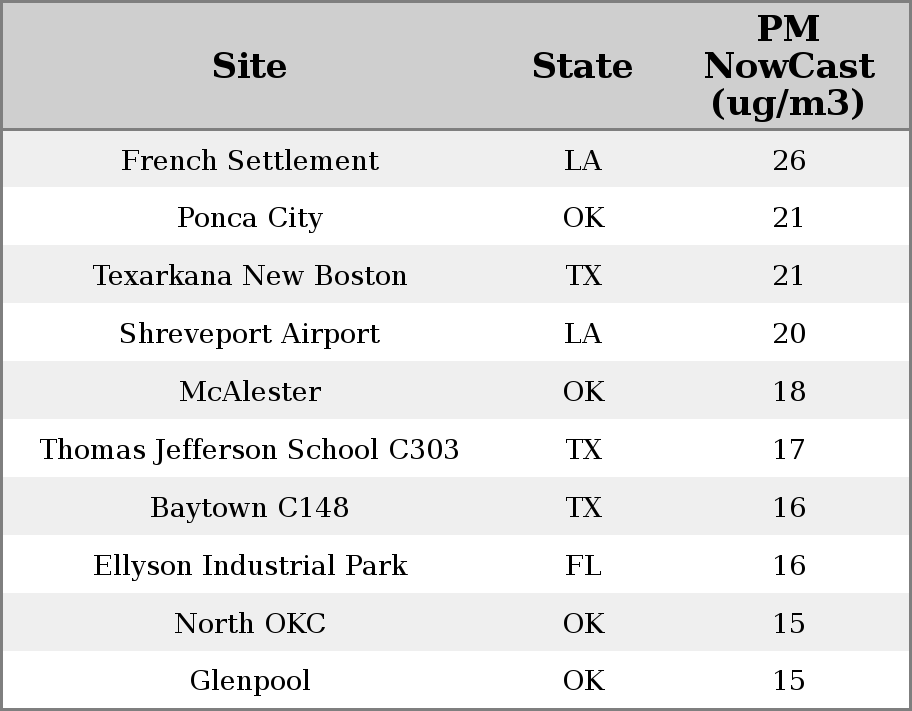The width and height of the screenshot is (912, 711).
Task: Select the Glenpool site cell
Action: coord(249,681)
